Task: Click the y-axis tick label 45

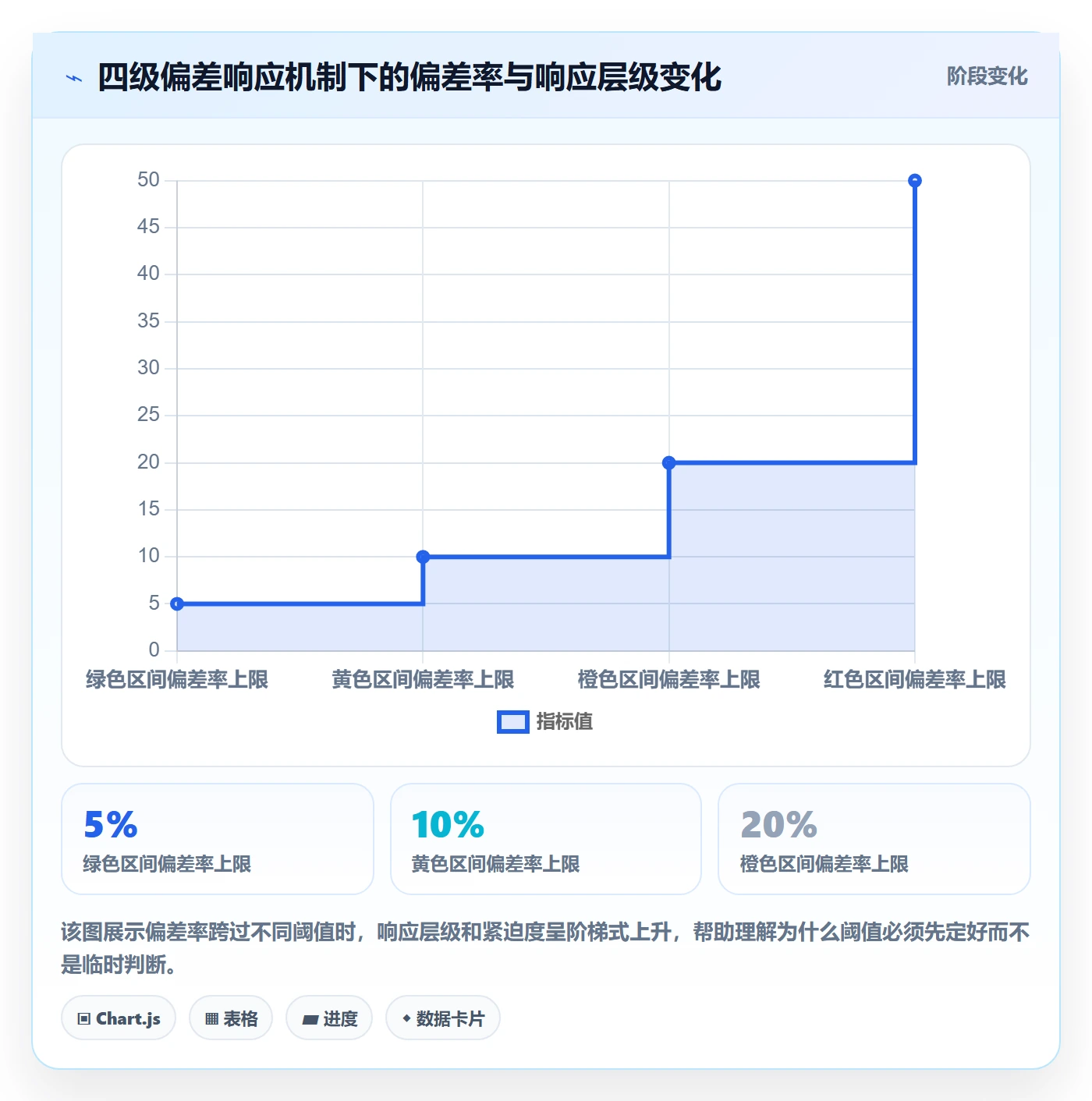Action: [x=148, y=227]
